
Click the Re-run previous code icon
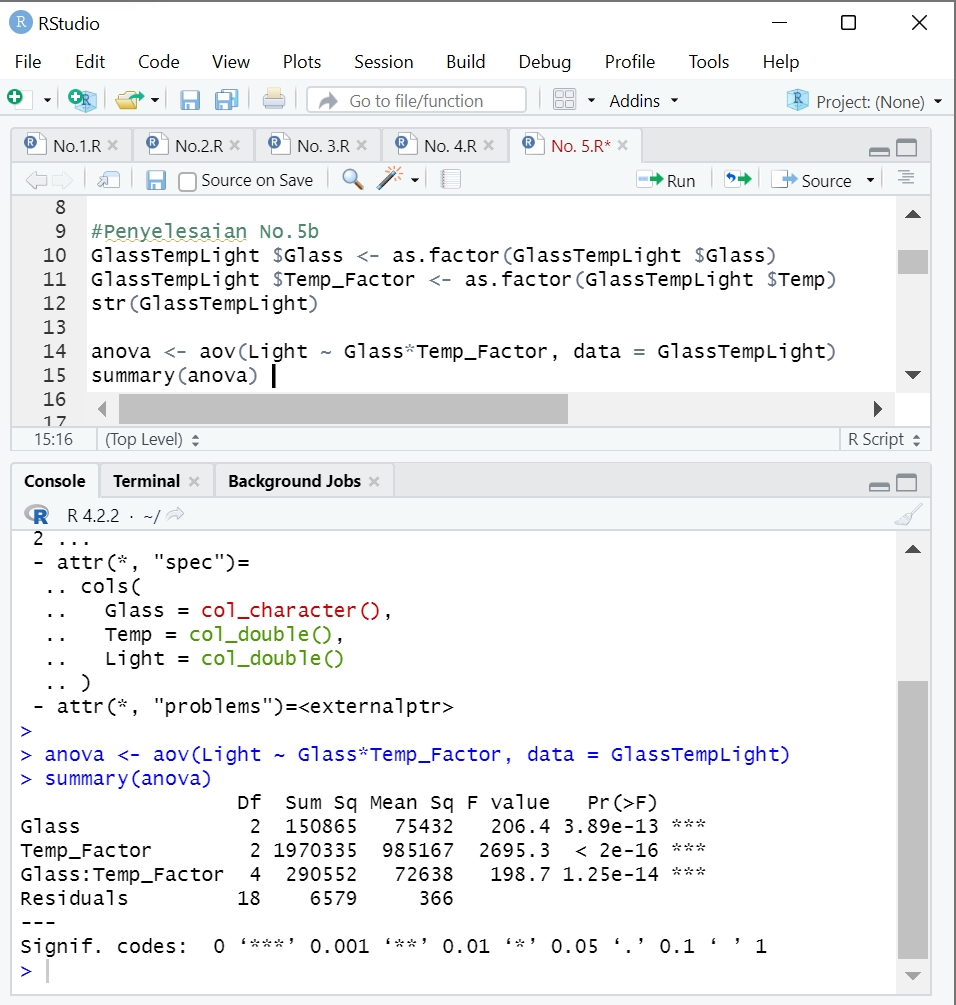coord(737,180)
